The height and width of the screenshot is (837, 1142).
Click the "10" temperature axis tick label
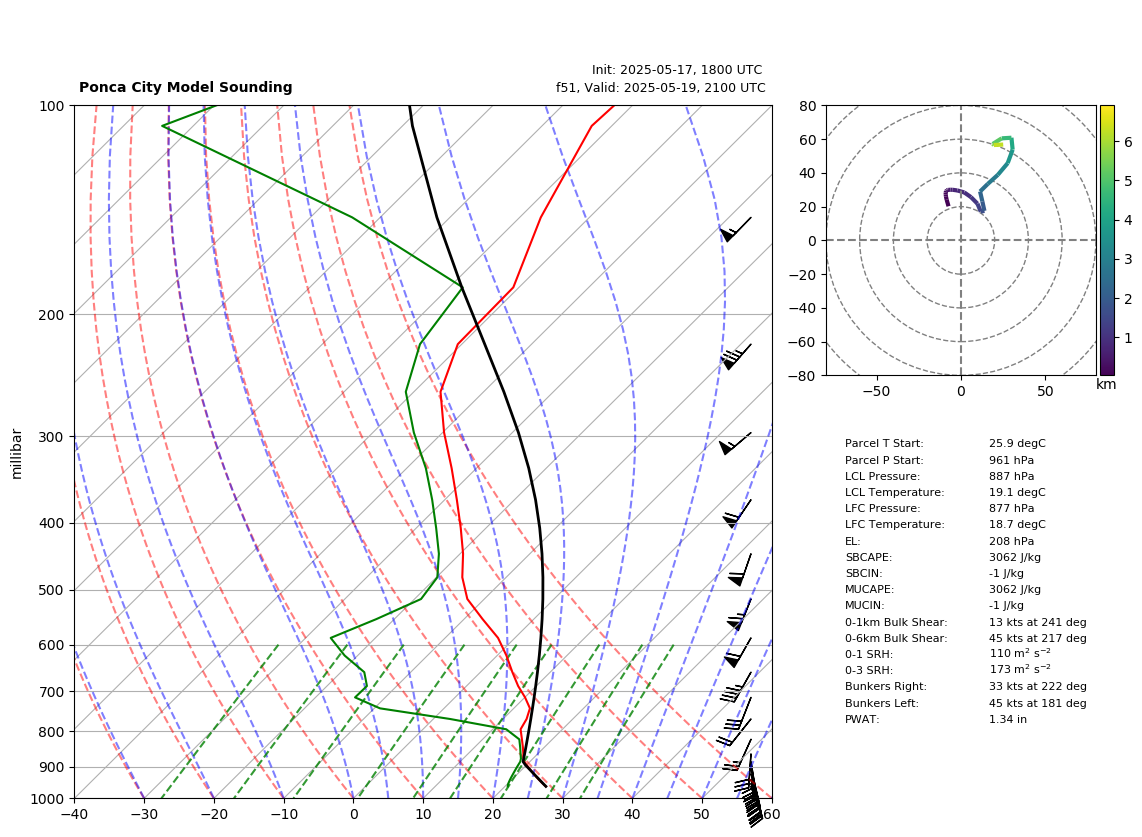click(x=423, y=814)
